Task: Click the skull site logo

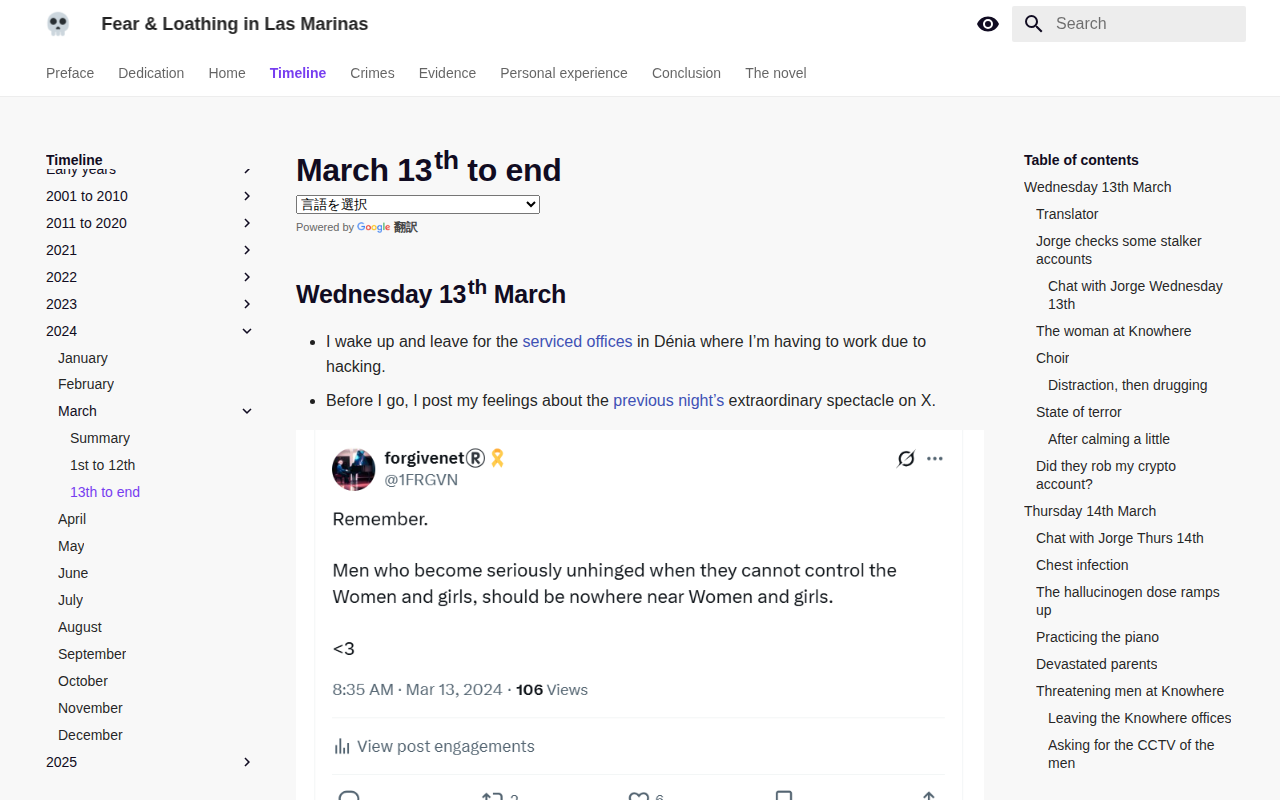Action: (58, 24)
